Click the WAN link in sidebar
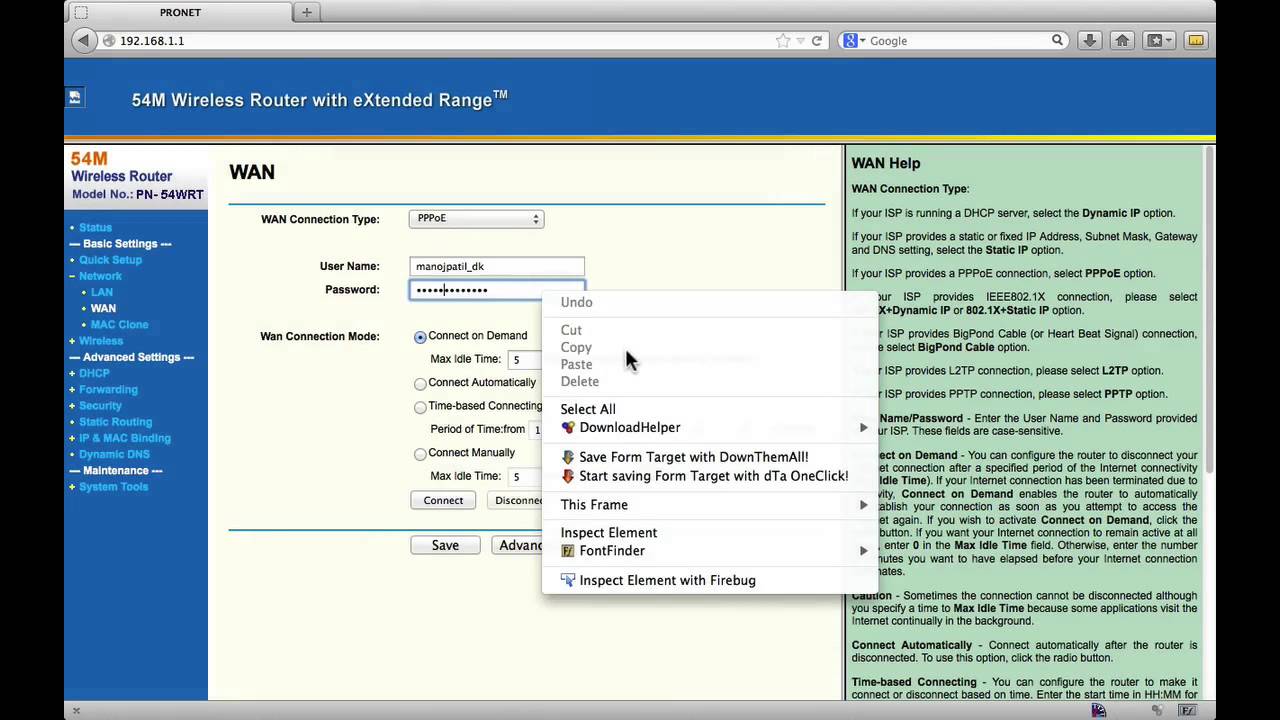 103,308
